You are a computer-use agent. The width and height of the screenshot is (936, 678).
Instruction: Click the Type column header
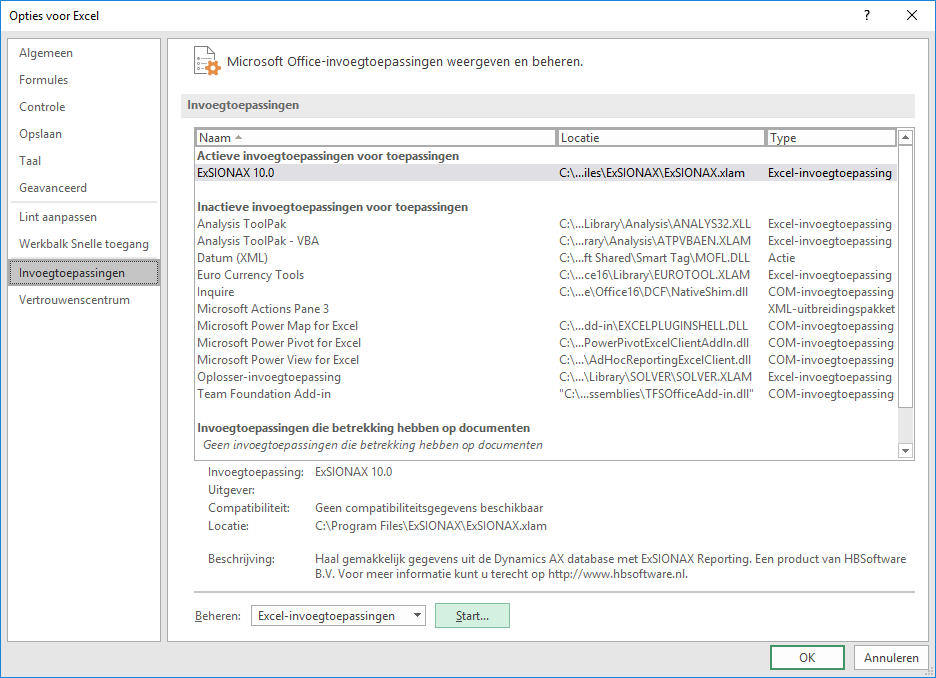(831, 138)
